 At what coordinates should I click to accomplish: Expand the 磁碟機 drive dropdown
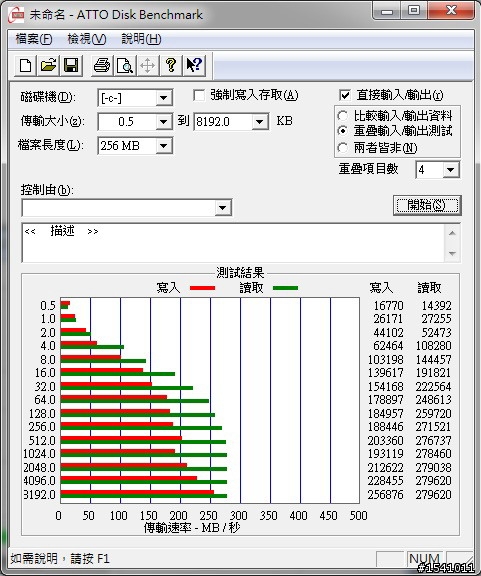tap(163, 98)
